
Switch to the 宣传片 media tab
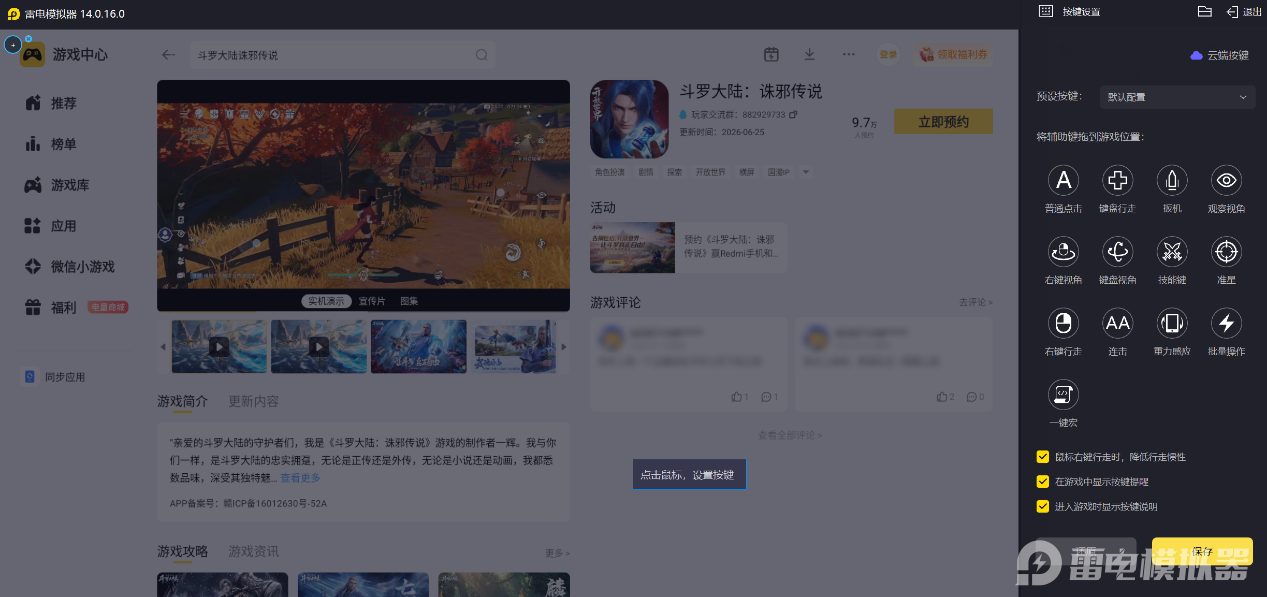click(372, 301)
